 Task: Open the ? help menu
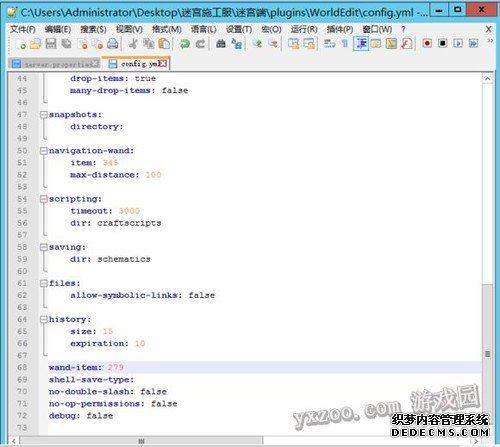(403, 29)
